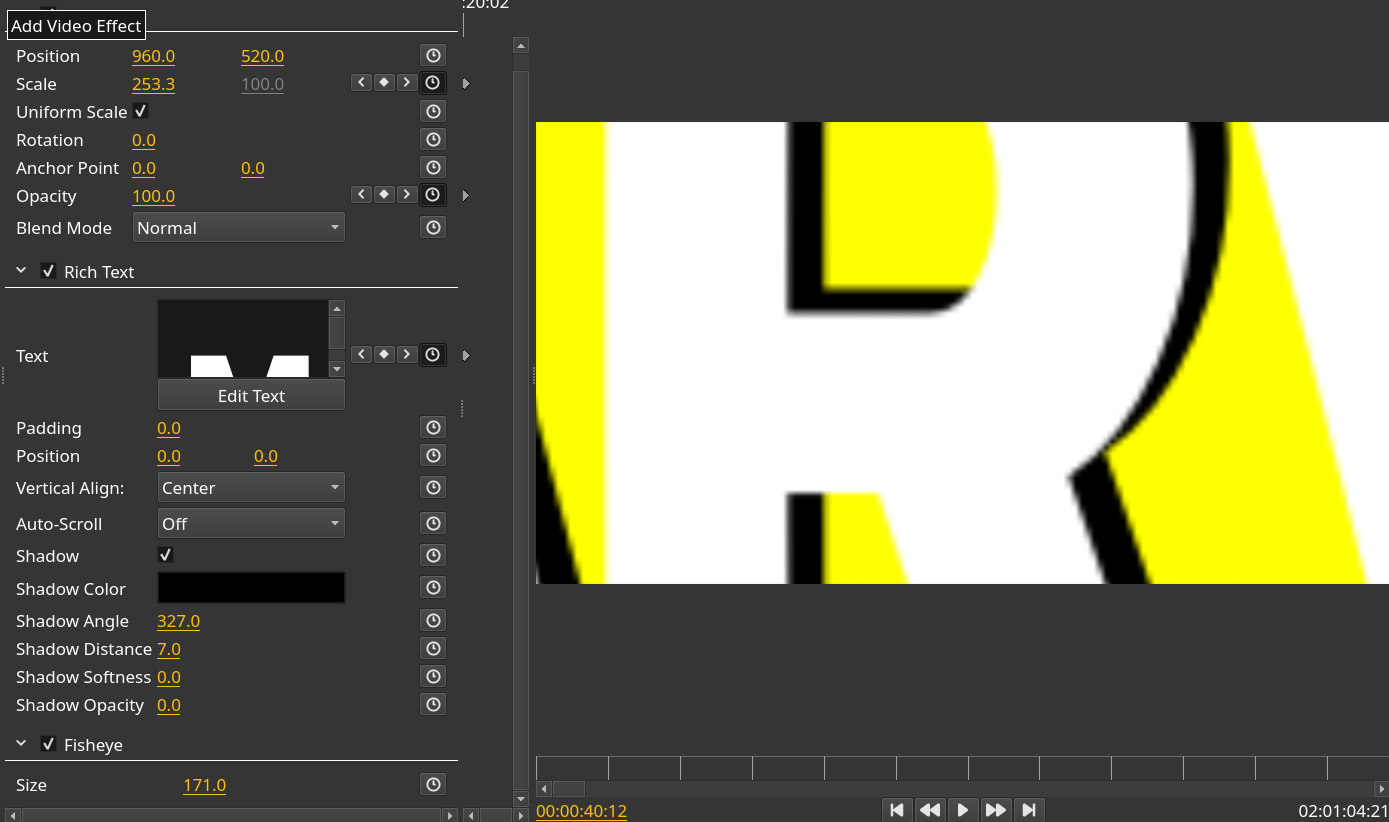Toggle keyframing clock for Shadow Opacity

(433, 704)
